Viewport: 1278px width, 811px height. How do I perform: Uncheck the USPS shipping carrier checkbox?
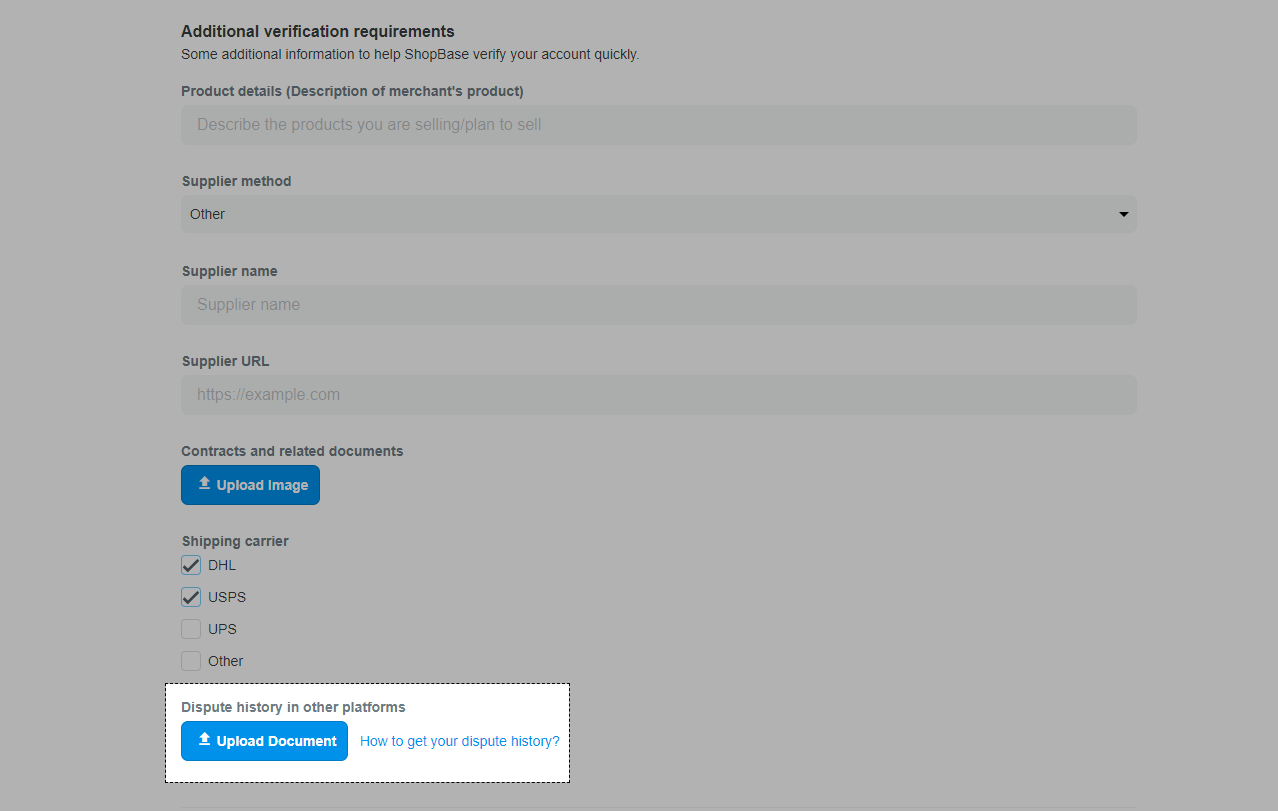click(x=191, y=597)
